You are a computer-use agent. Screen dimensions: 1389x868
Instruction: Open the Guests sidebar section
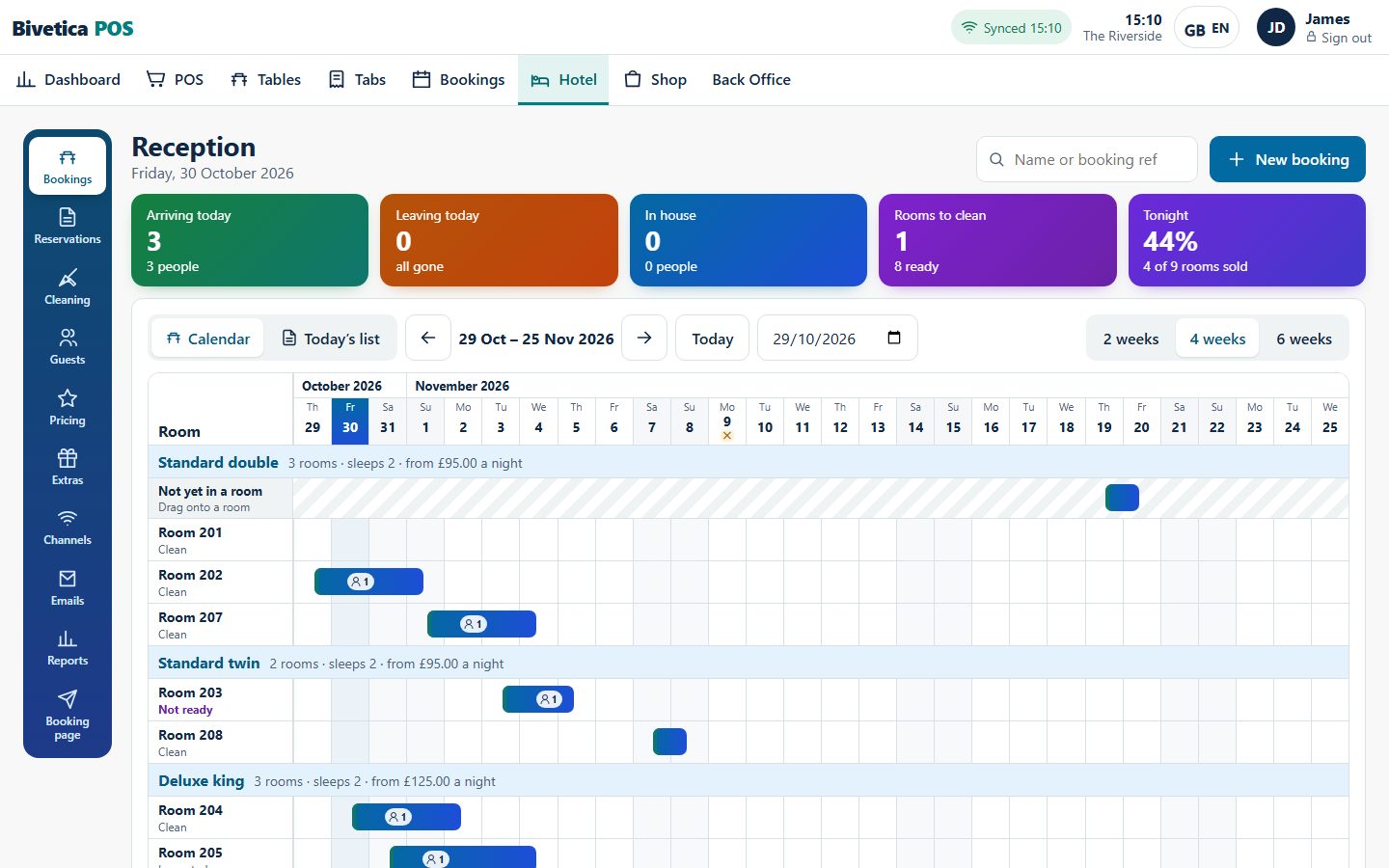68,347
